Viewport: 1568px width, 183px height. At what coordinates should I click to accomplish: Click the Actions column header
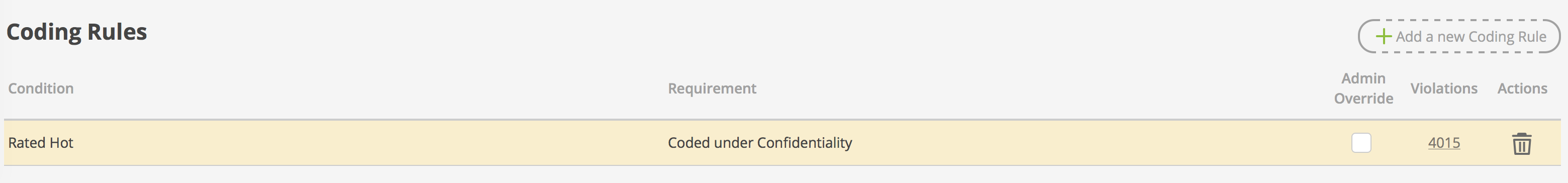pyautogui.click(x=1522, y=89)
